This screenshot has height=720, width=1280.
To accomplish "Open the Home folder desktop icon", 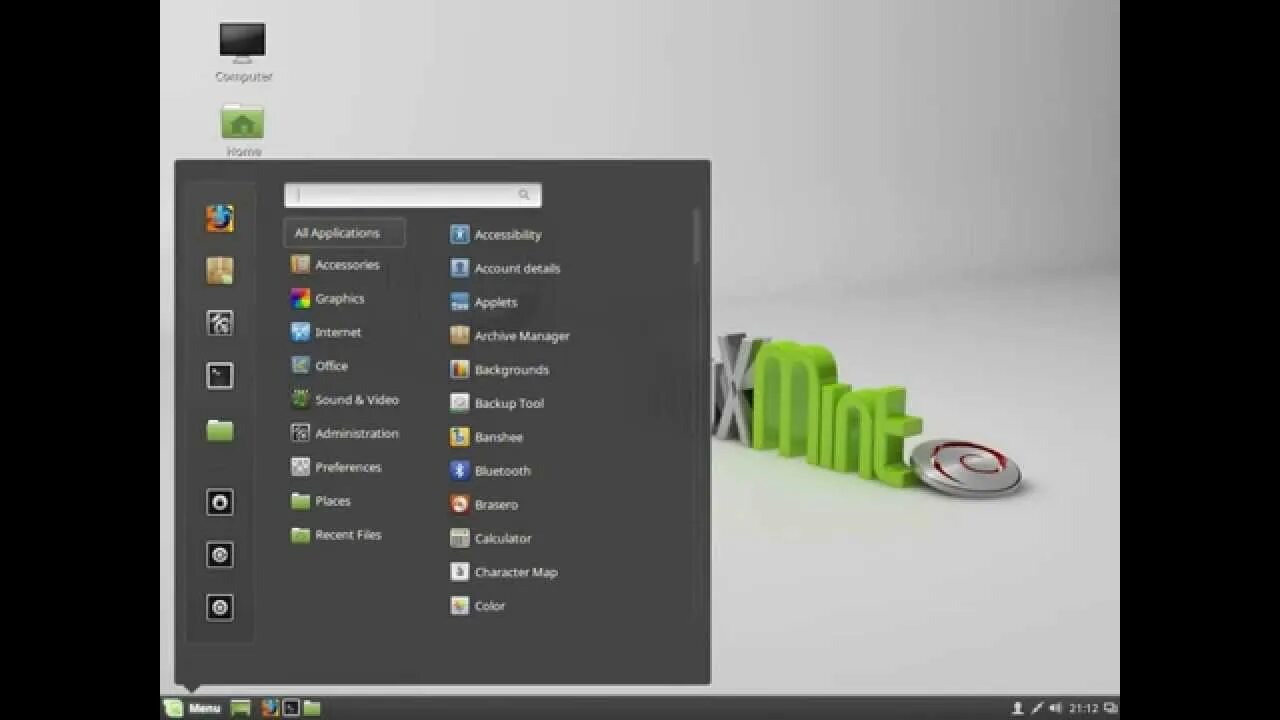I will pyautogui.click(x=243, y=130).
